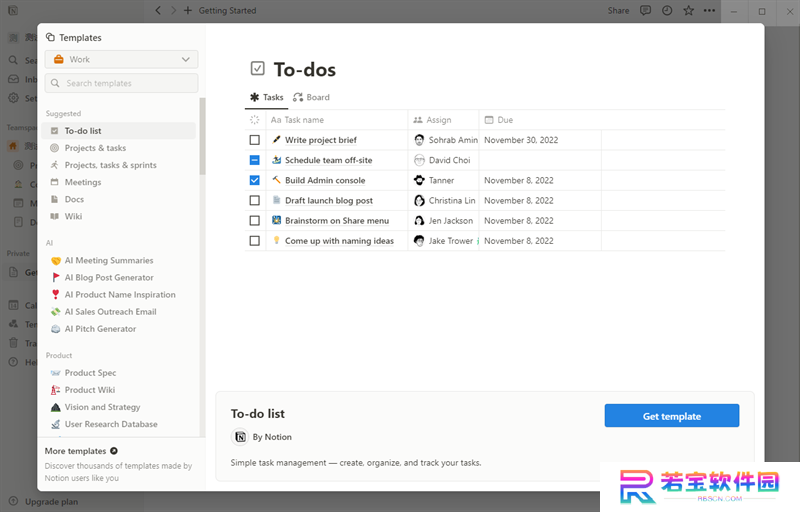Click Product Wiki icon
The image size is (800, 512).
point(56,390)
